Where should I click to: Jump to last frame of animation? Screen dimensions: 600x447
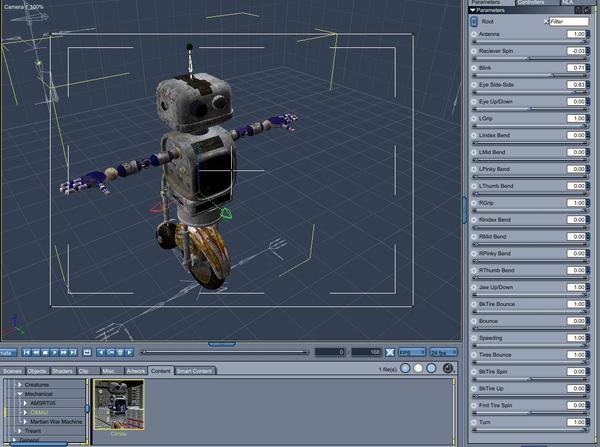pos(73,352)
